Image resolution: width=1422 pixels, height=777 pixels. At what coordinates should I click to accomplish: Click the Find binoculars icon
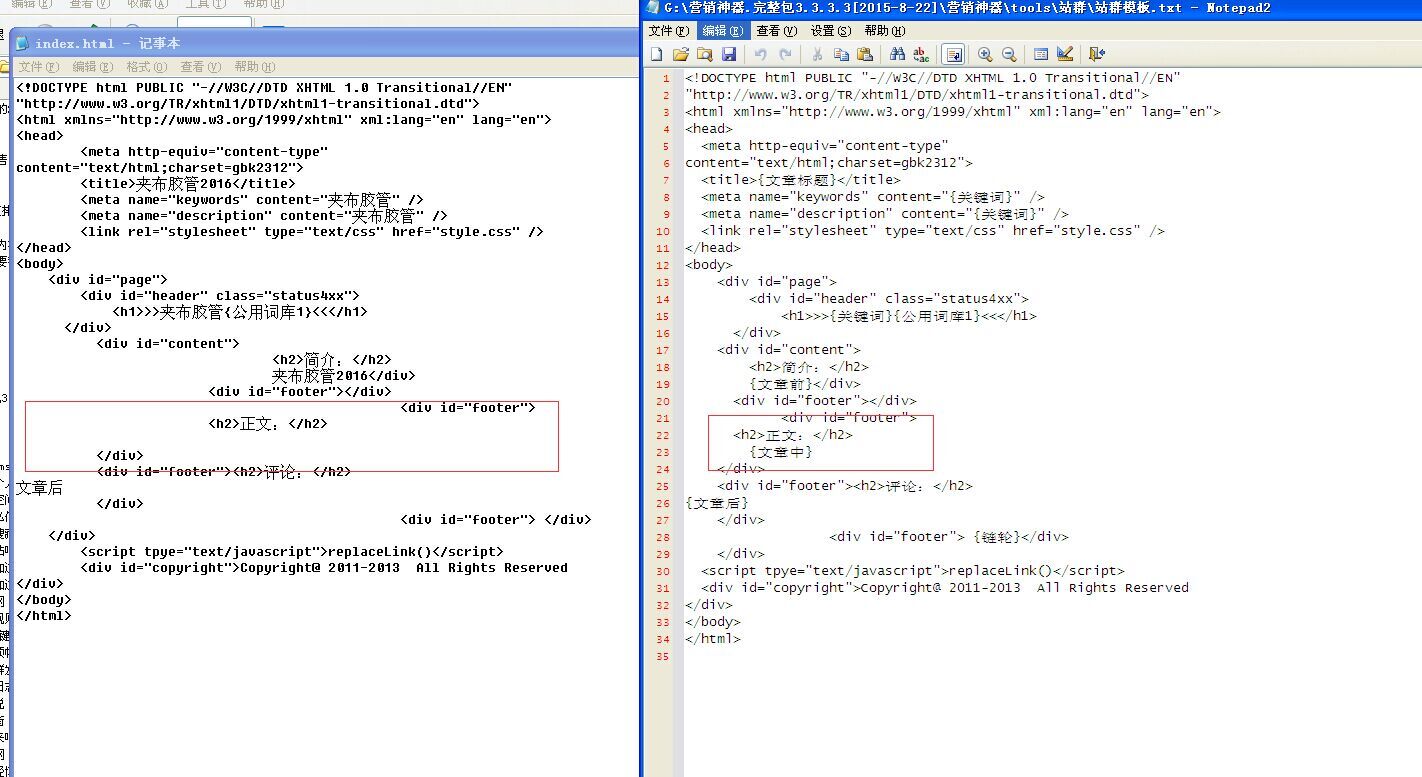tap(897, 54)
